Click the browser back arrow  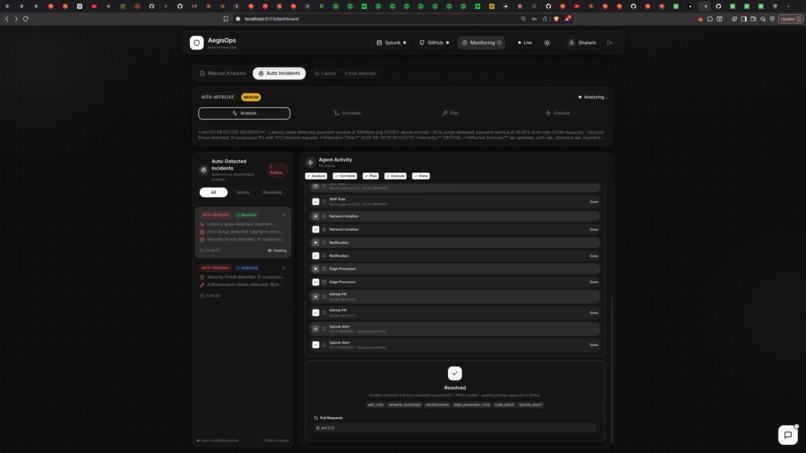click(x=7, y=19)
